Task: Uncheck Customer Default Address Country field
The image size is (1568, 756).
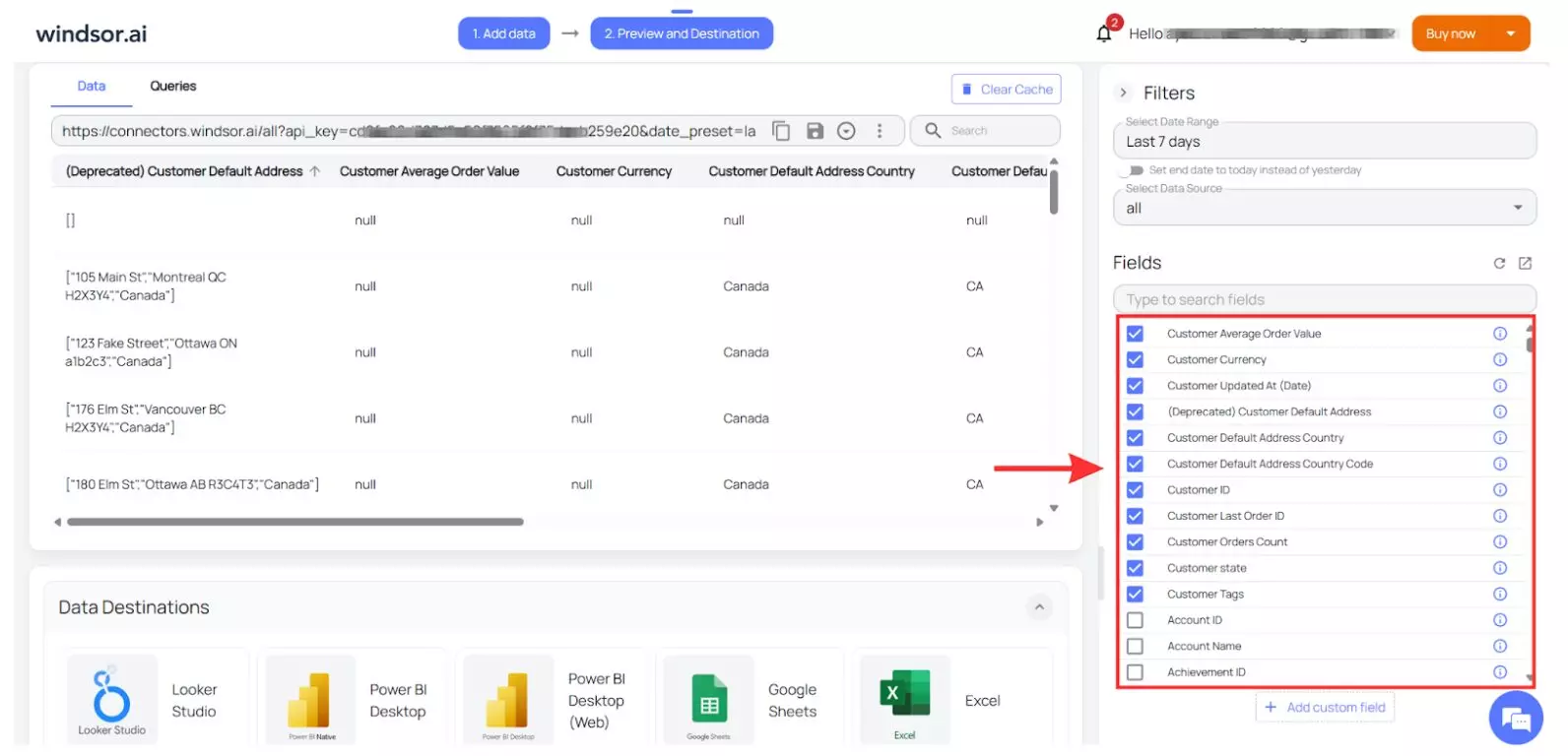Action: tap(1135, 438)
